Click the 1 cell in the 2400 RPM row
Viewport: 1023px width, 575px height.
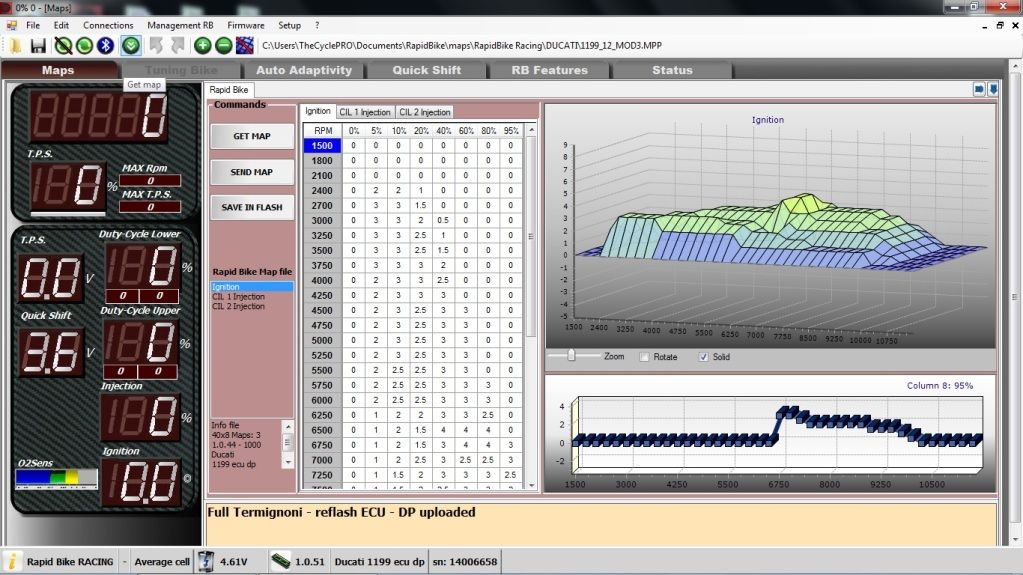coord(421,191)
